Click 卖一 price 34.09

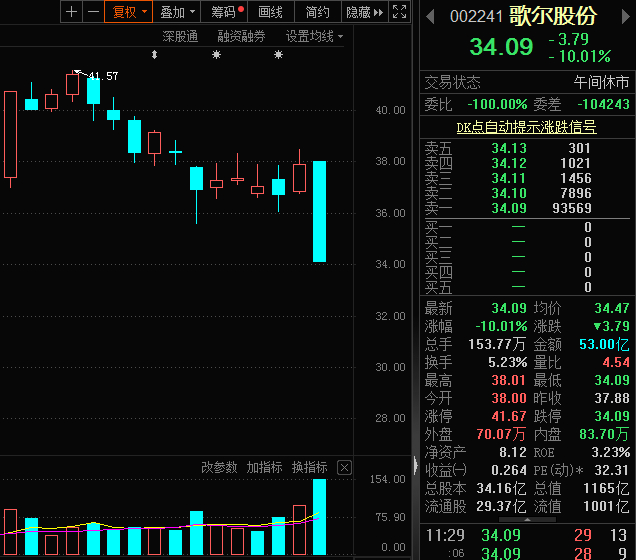(x=509, y=208)
